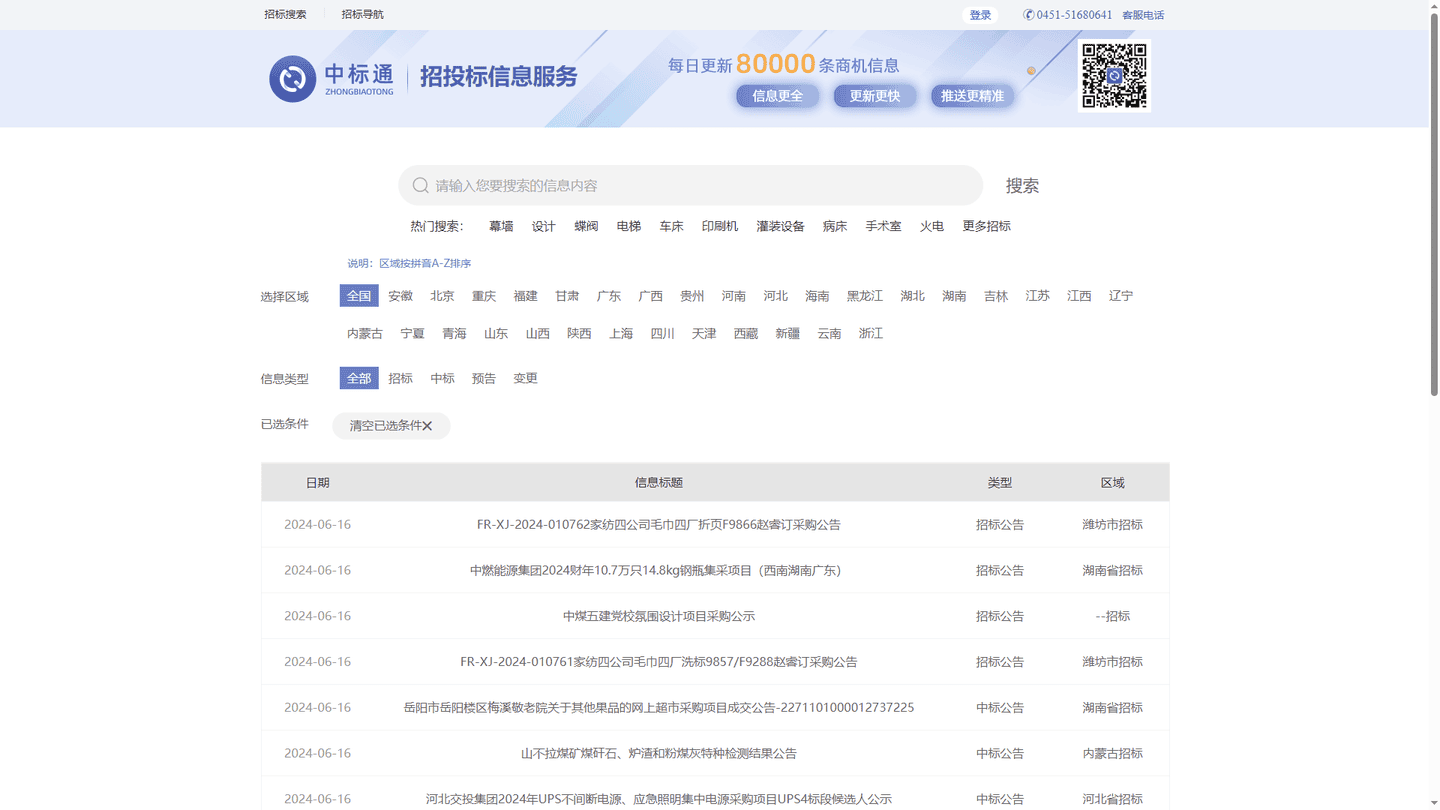Open 中燃能源集团2024财年钢瓶集采项目 notice
The image size is (1440, 810).
coord(658,570)
